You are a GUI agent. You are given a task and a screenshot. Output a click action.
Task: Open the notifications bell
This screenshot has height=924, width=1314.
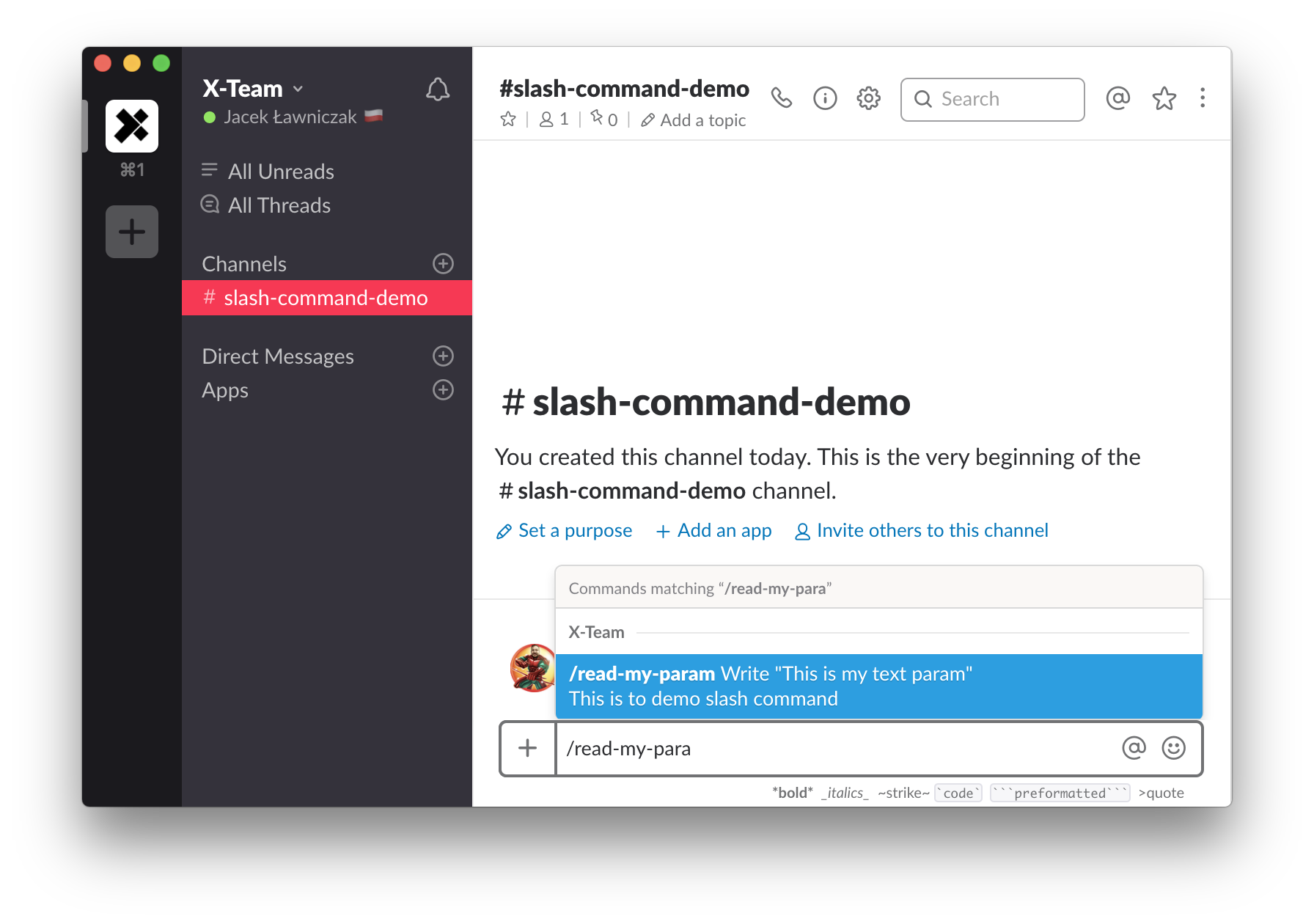(x=438, y=89)
